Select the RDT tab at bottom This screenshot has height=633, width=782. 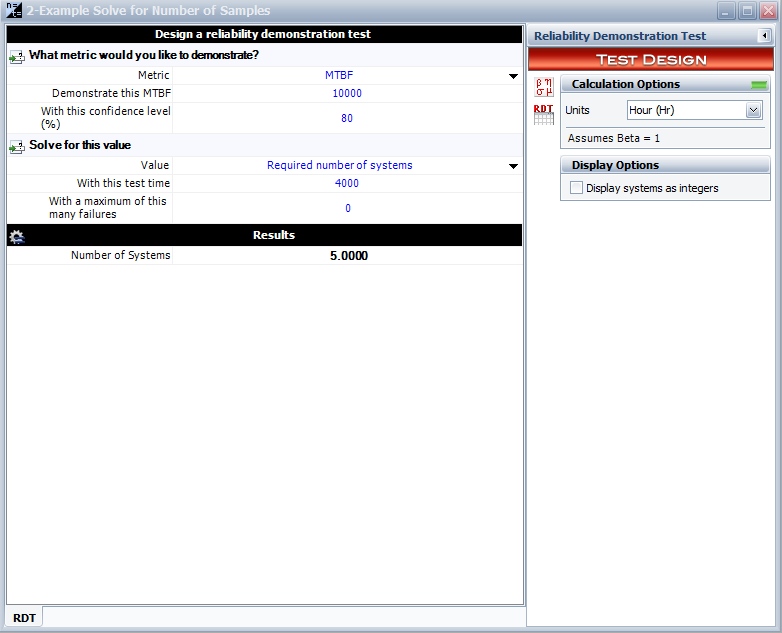[x=25, y=618]
